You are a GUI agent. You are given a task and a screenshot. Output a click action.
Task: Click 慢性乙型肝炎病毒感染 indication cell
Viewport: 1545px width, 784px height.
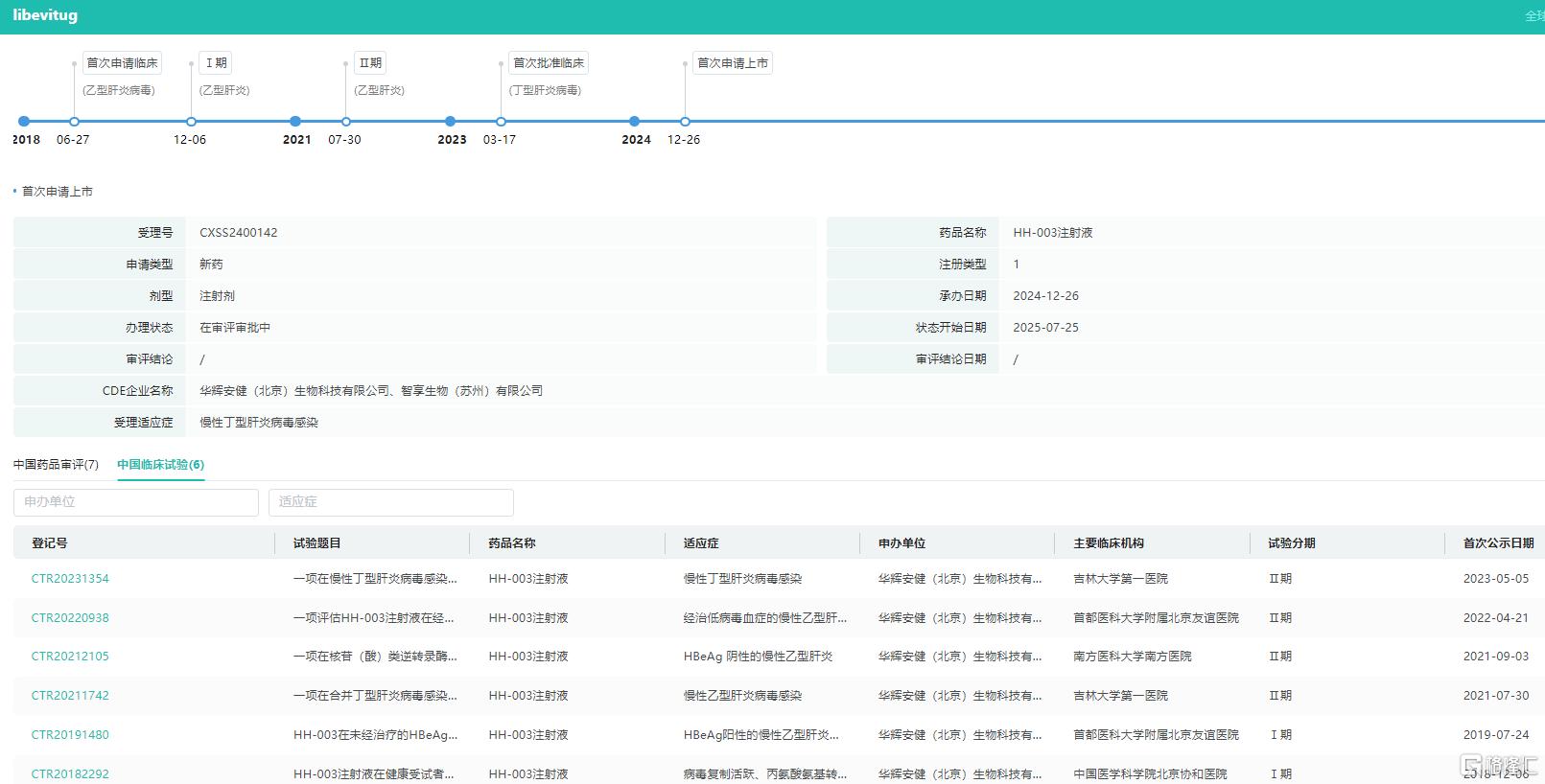742,696
